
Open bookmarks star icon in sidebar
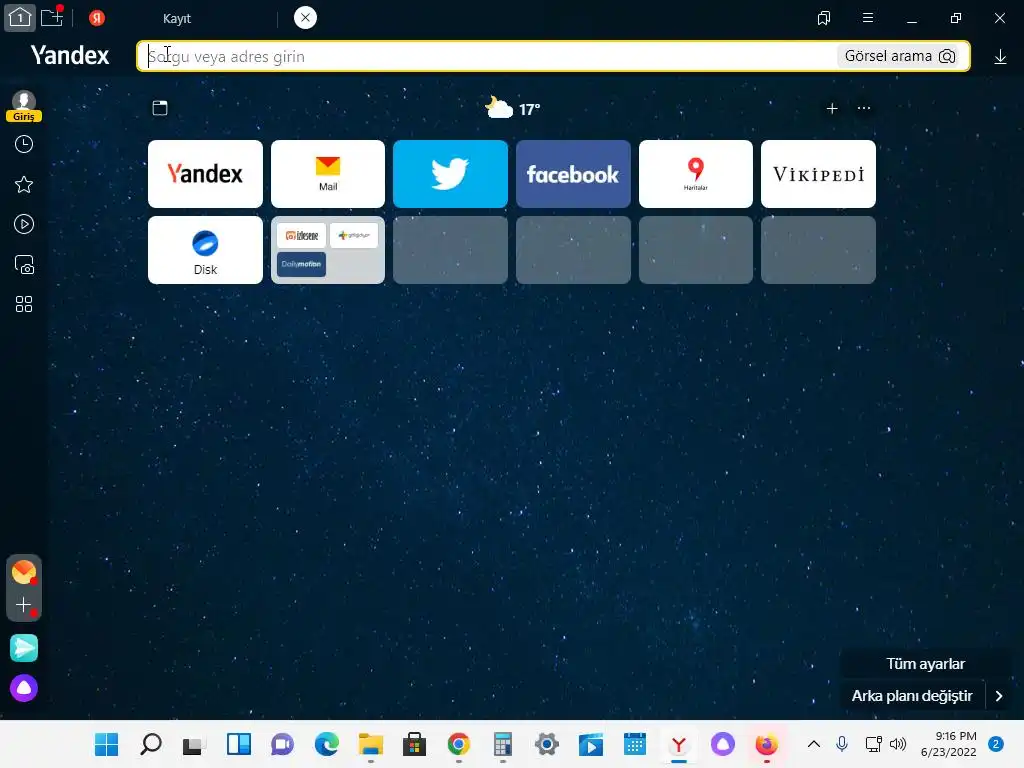[x=24, y=185]
